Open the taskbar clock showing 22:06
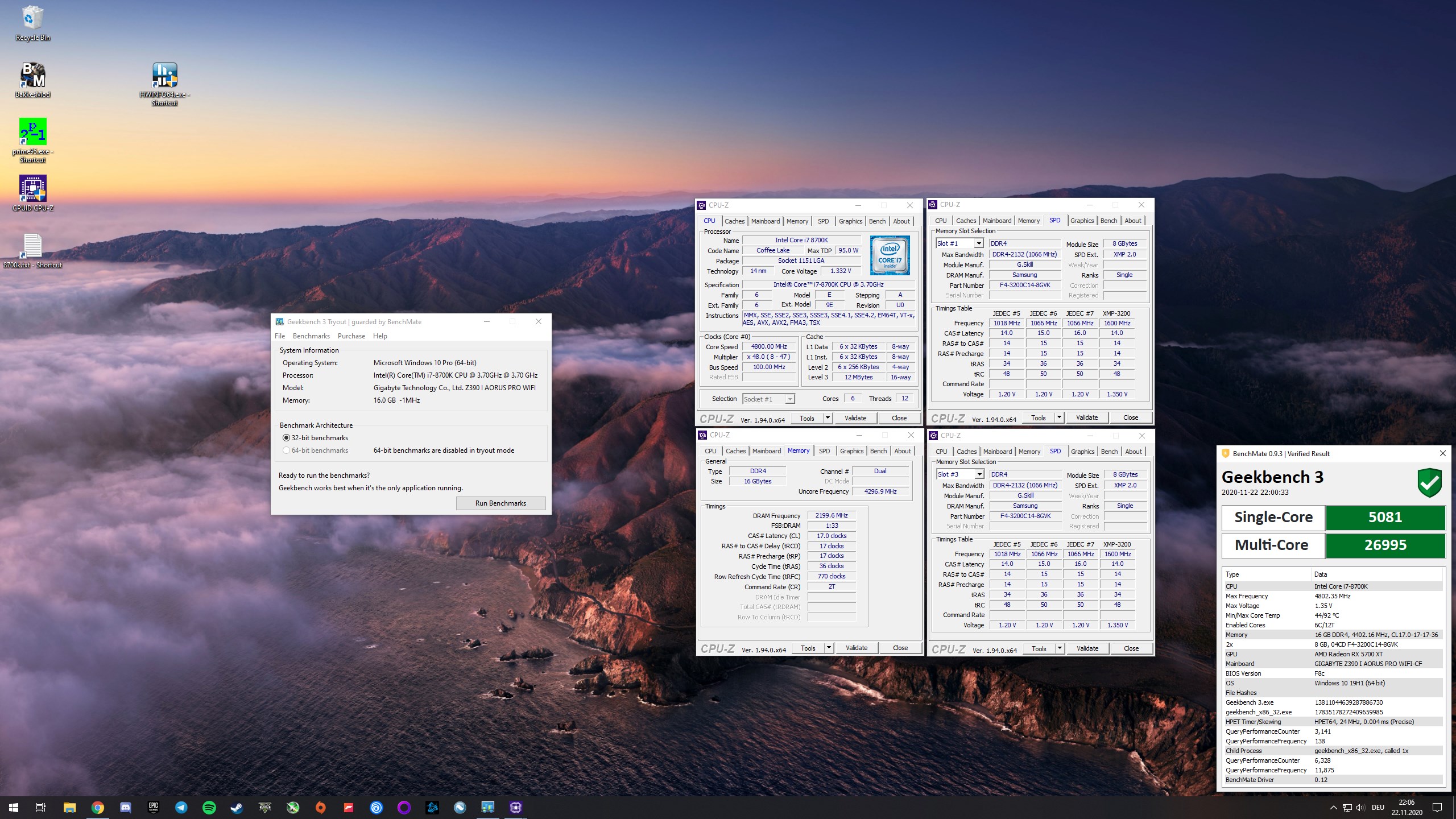The image size is (1456, 819). coord(1407,808)
